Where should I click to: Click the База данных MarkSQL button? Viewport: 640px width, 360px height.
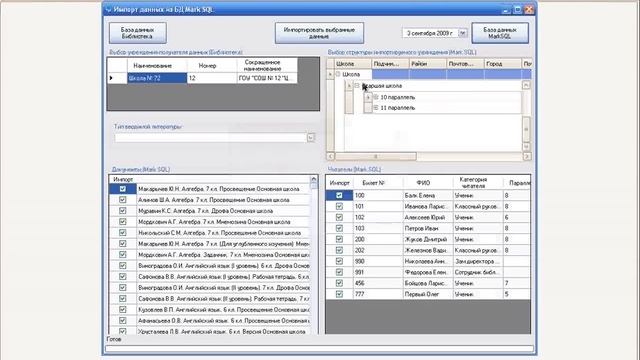click(x=500, y=33)
